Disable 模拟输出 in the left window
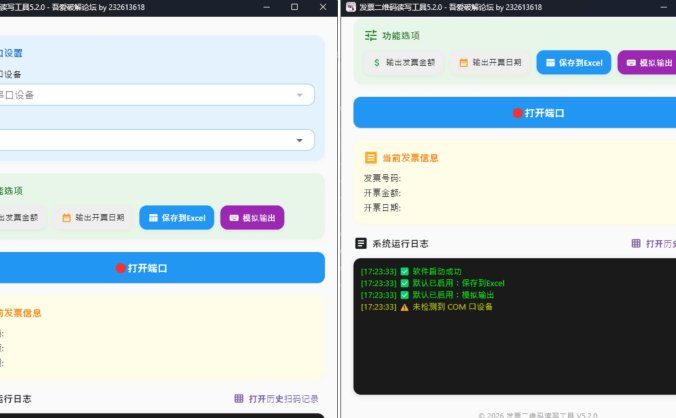676x418 pixels. tap(252, 218)
